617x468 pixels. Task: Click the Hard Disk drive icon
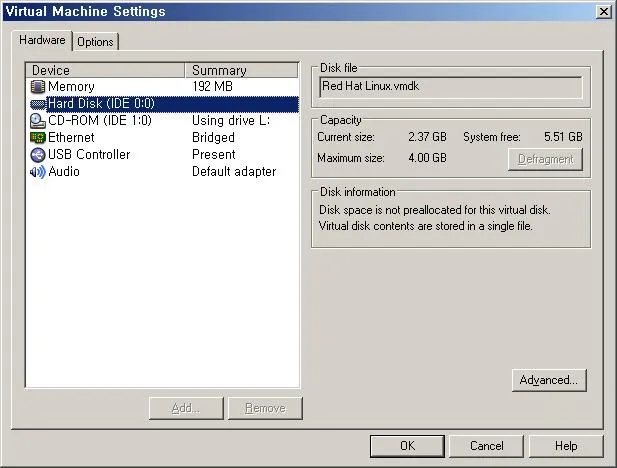(x=38, y=104)
